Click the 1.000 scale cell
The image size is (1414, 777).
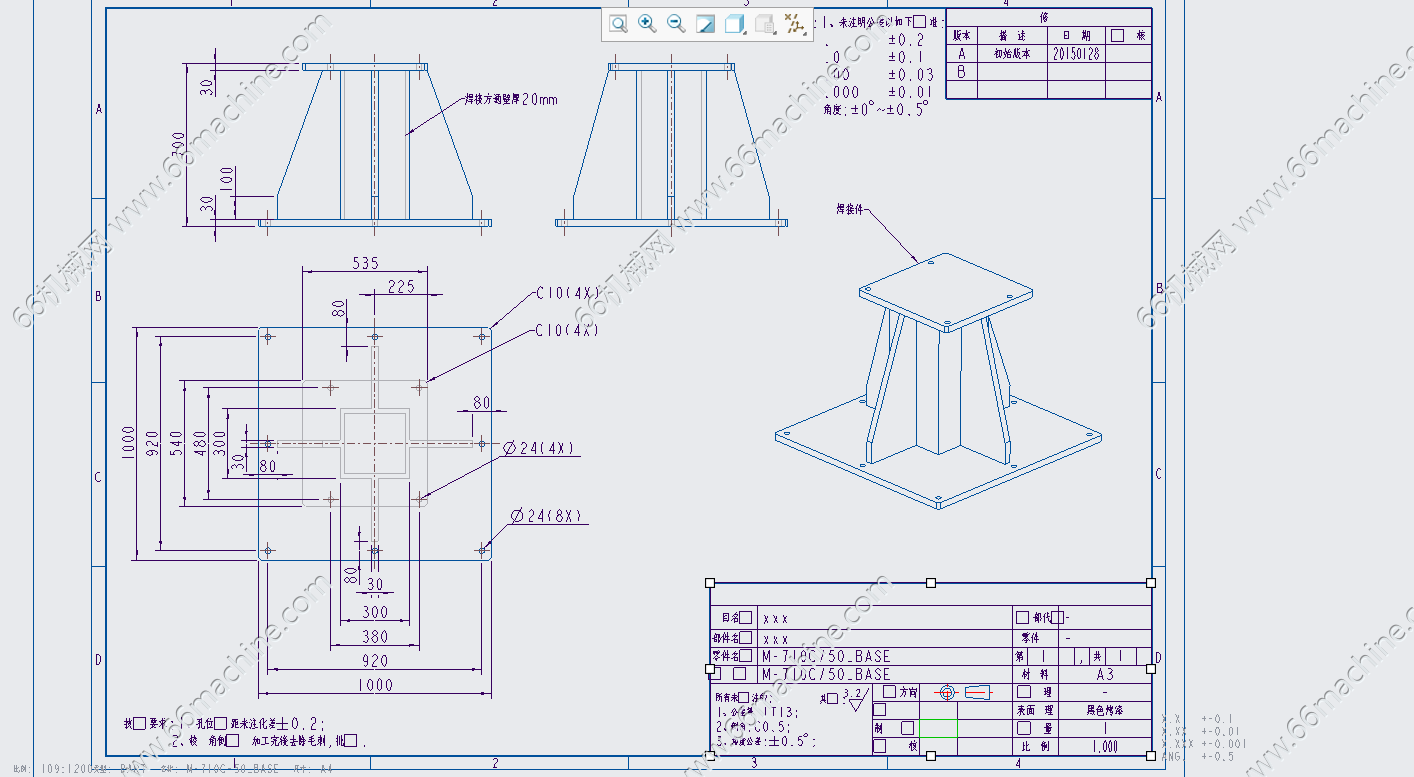tap(1104, 746)
